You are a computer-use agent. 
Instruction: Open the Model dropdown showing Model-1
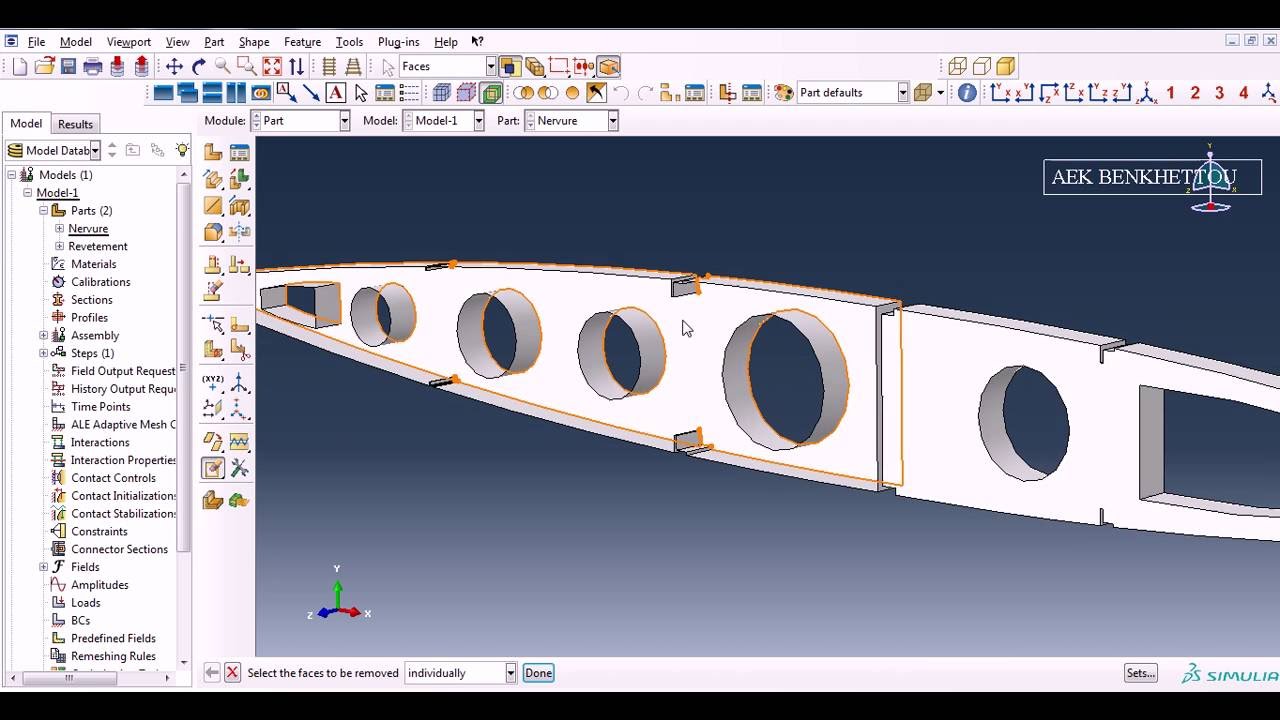(478, 120)
